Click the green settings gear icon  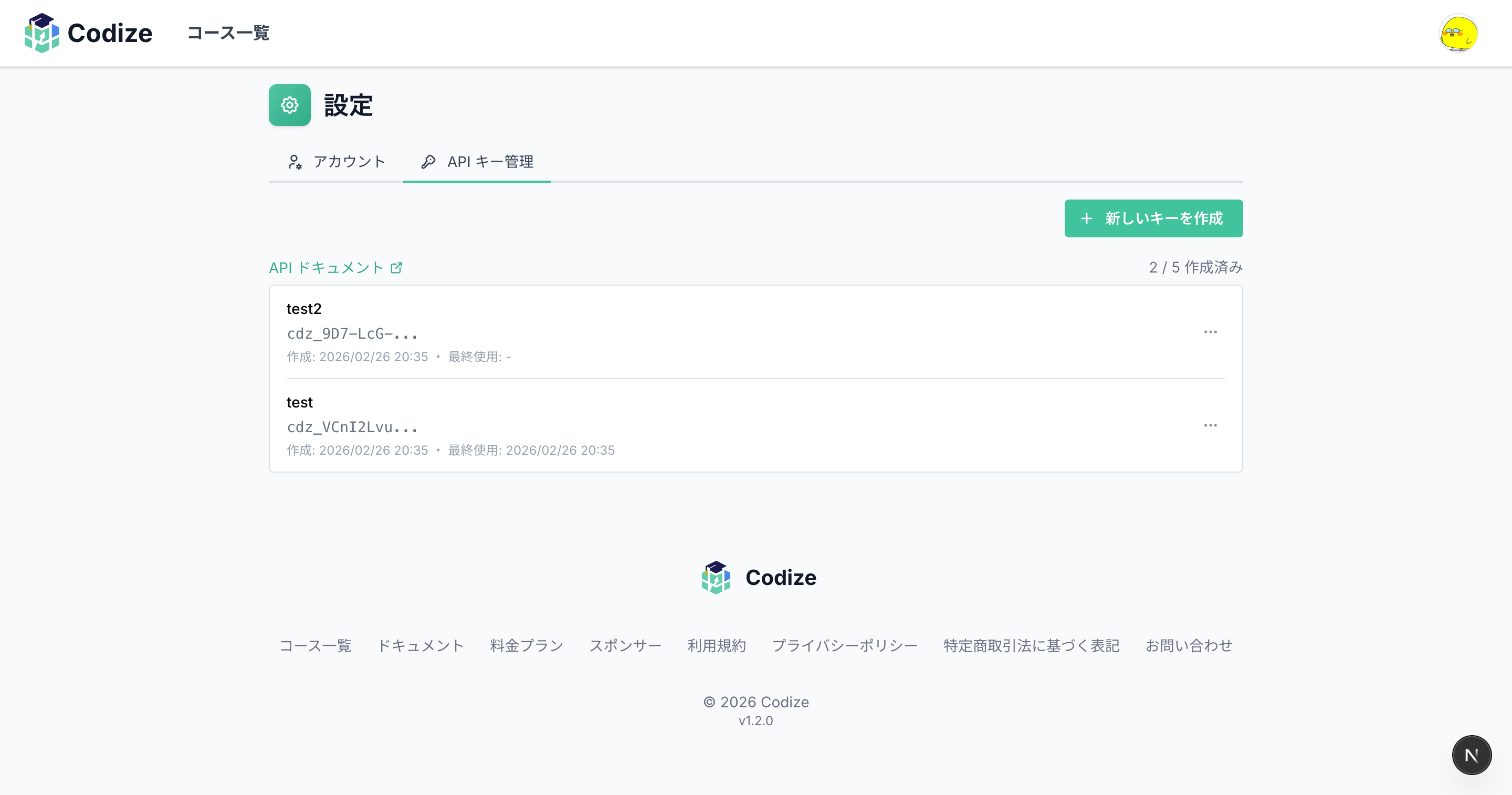click(x=289, y=105)
